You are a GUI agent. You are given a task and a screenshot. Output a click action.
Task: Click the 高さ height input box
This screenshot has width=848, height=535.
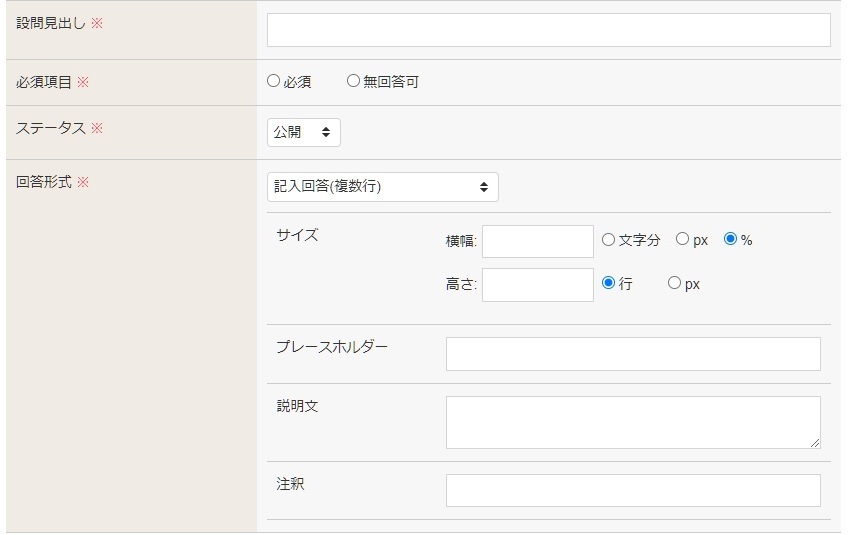(537, 285)
